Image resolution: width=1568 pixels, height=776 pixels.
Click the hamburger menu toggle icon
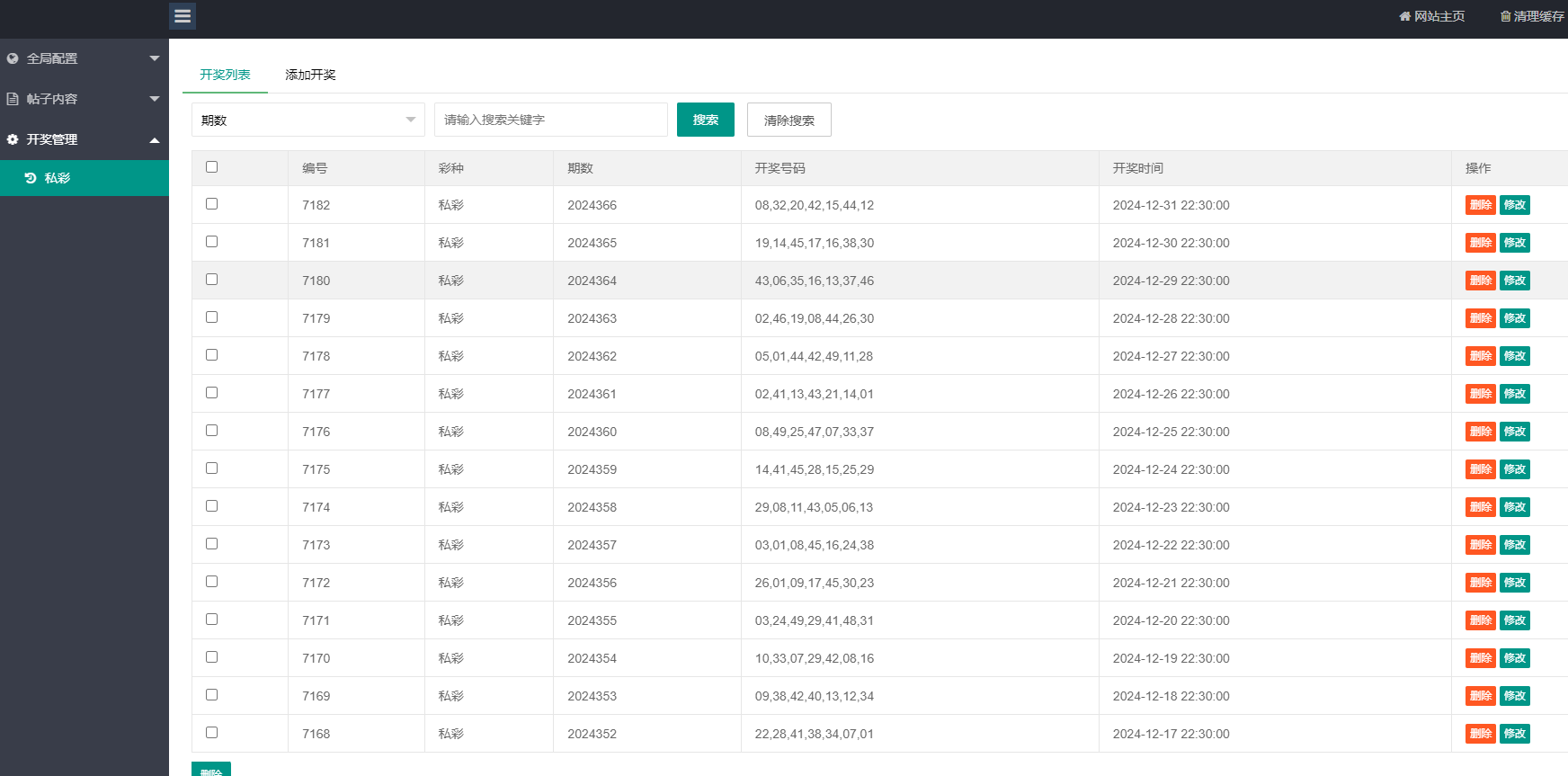(183, 16)
